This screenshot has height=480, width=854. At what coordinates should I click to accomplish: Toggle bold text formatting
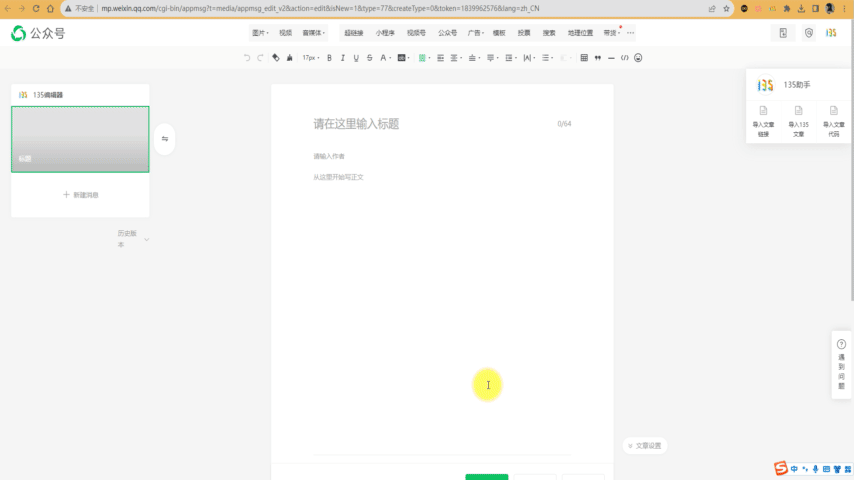click(x=330, y=58)
